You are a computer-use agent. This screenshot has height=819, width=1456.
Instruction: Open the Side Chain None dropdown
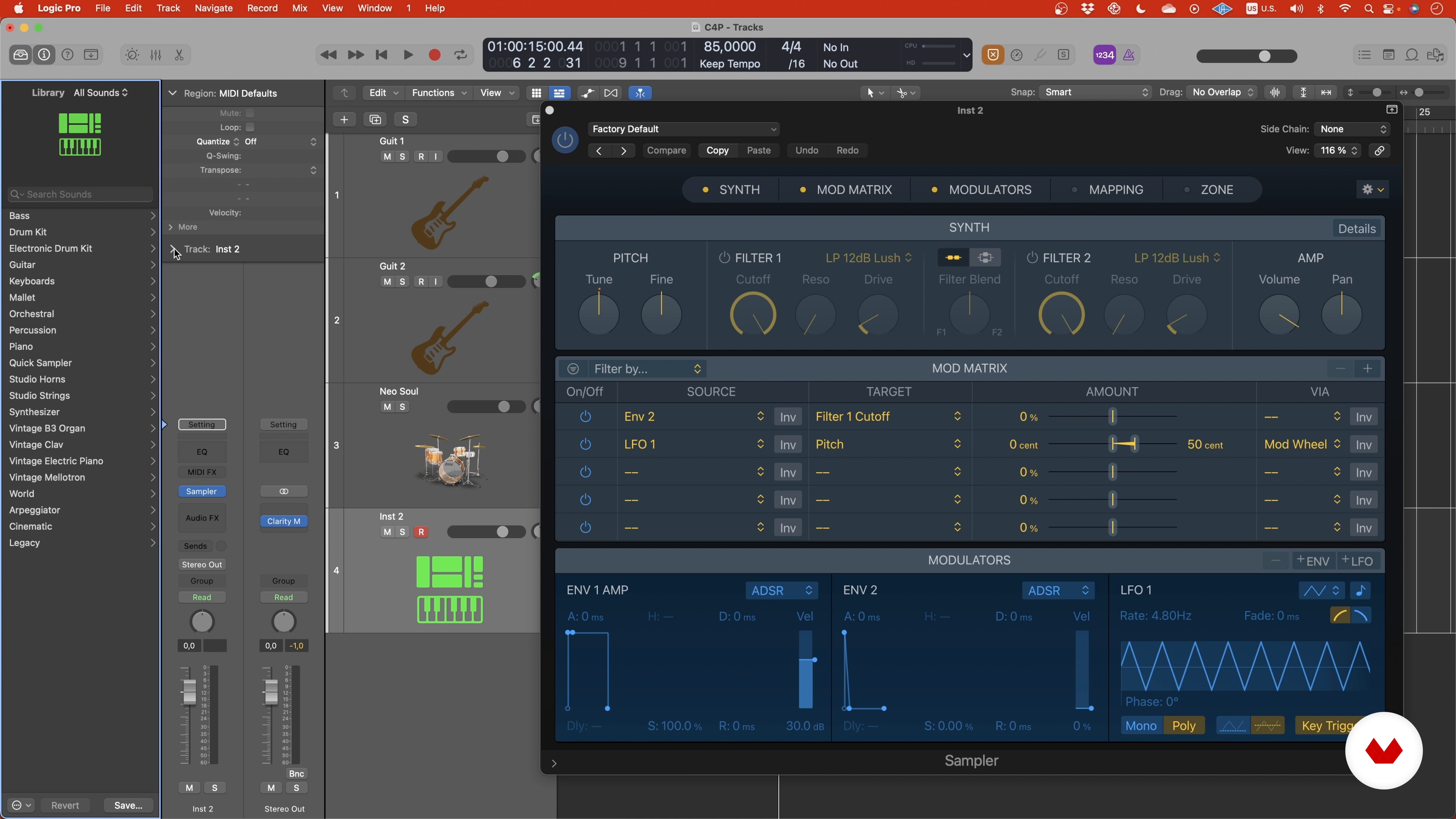click(1352, 129)
